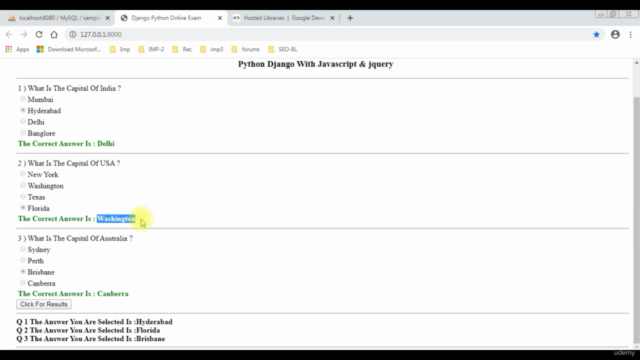Image resolution: width=640 pixels, height=360 pixels.
Task: Select Texas radio option
Action: coord(23,197)
